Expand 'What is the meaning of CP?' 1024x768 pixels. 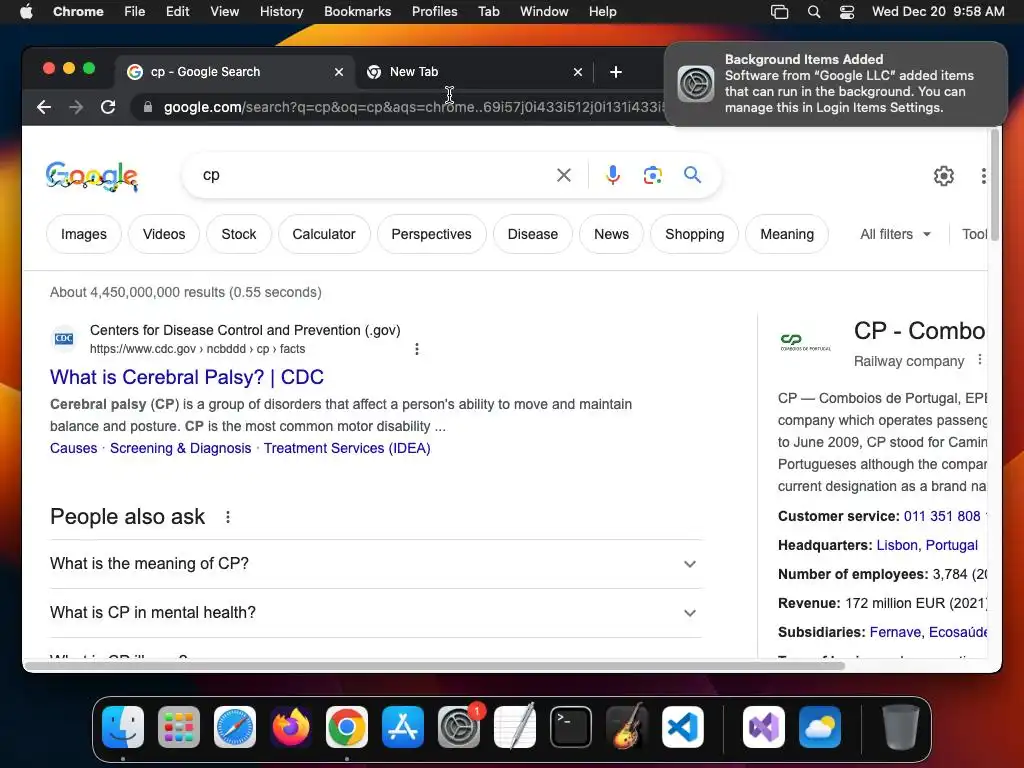(x=376, y=564)
